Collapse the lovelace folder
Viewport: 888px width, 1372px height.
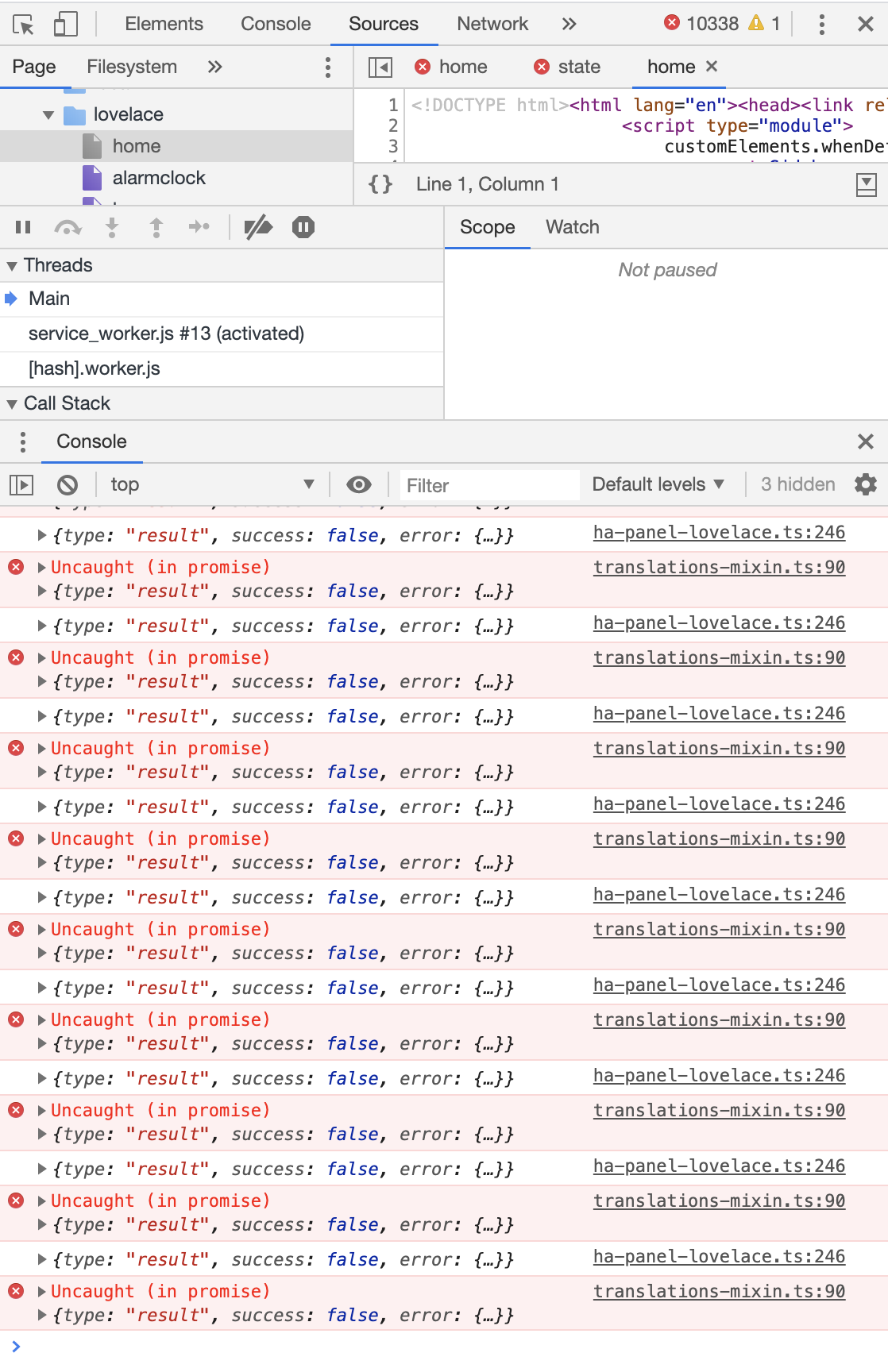[x=48, y=115]
